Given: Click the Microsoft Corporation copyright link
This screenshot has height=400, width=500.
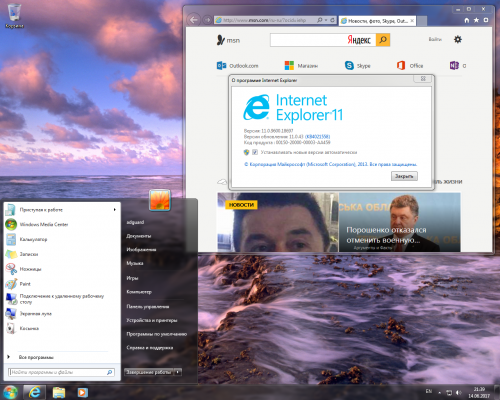Looking at the screenshot, I should tap(331, 164).
